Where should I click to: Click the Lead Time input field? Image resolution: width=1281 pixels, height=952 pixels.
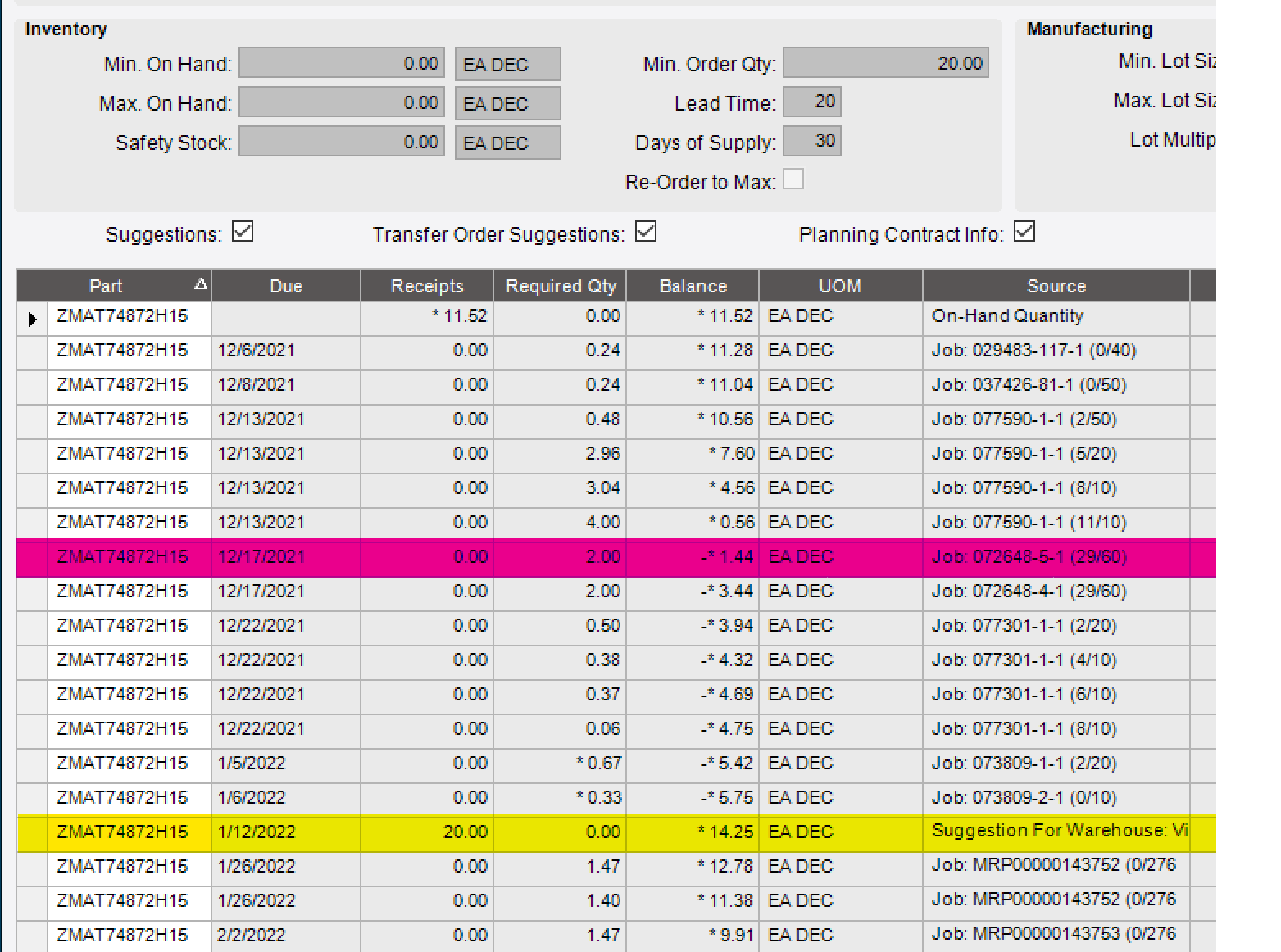811,102
